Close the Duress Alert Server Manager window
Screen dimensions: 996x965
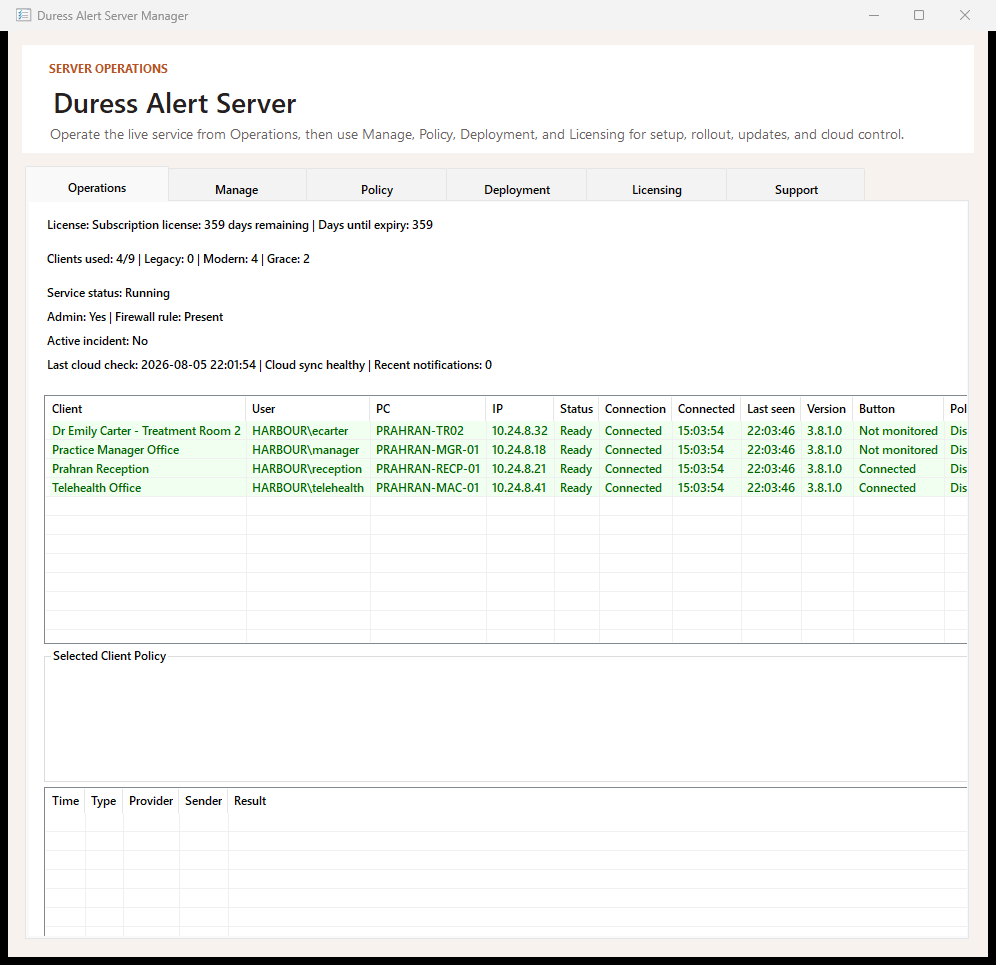964,15
